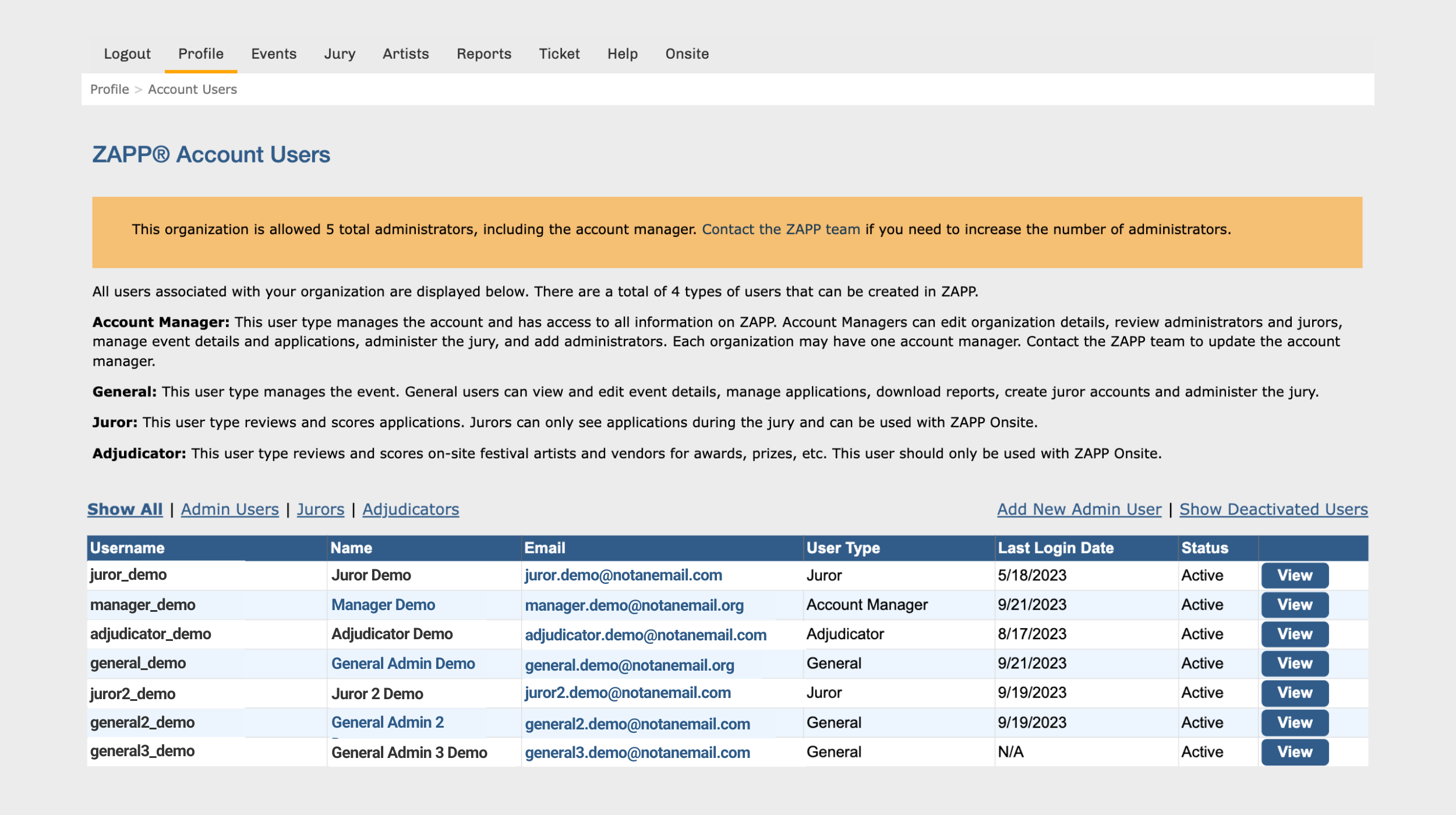
Task: Switch to the Reports tab
Action: pos(483,54)
